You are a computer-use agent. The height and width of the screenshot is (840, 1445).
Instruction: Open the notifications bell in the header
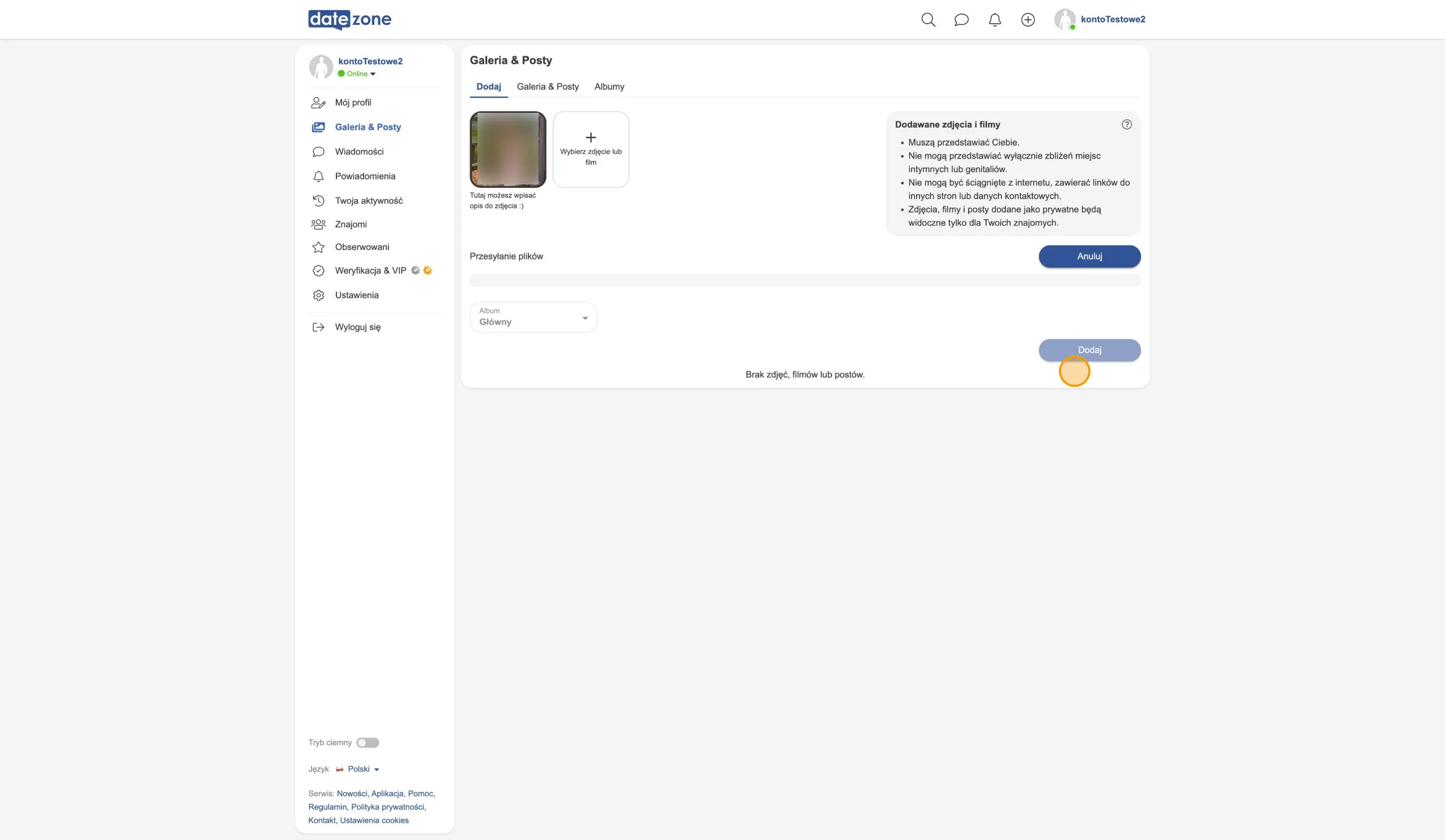[x=995, y=20]
